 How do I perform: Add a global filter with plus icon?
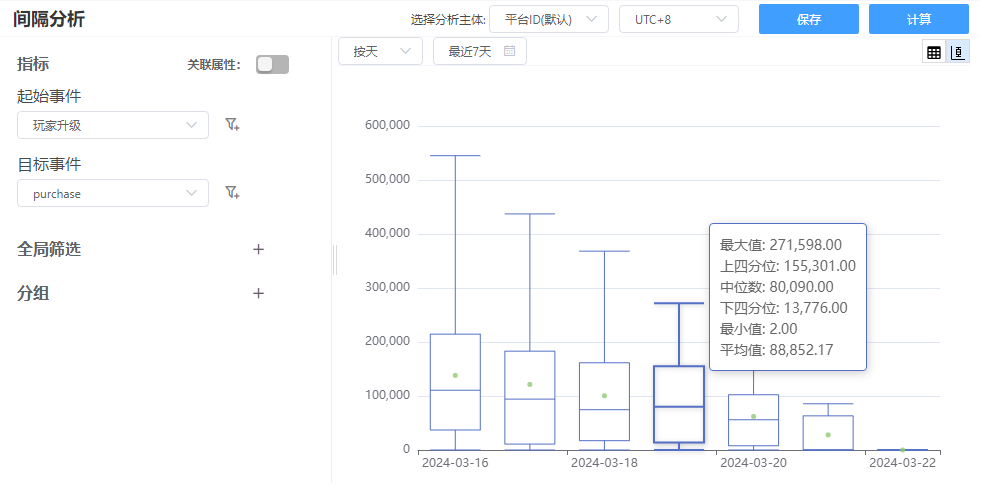tap(258, 250)
